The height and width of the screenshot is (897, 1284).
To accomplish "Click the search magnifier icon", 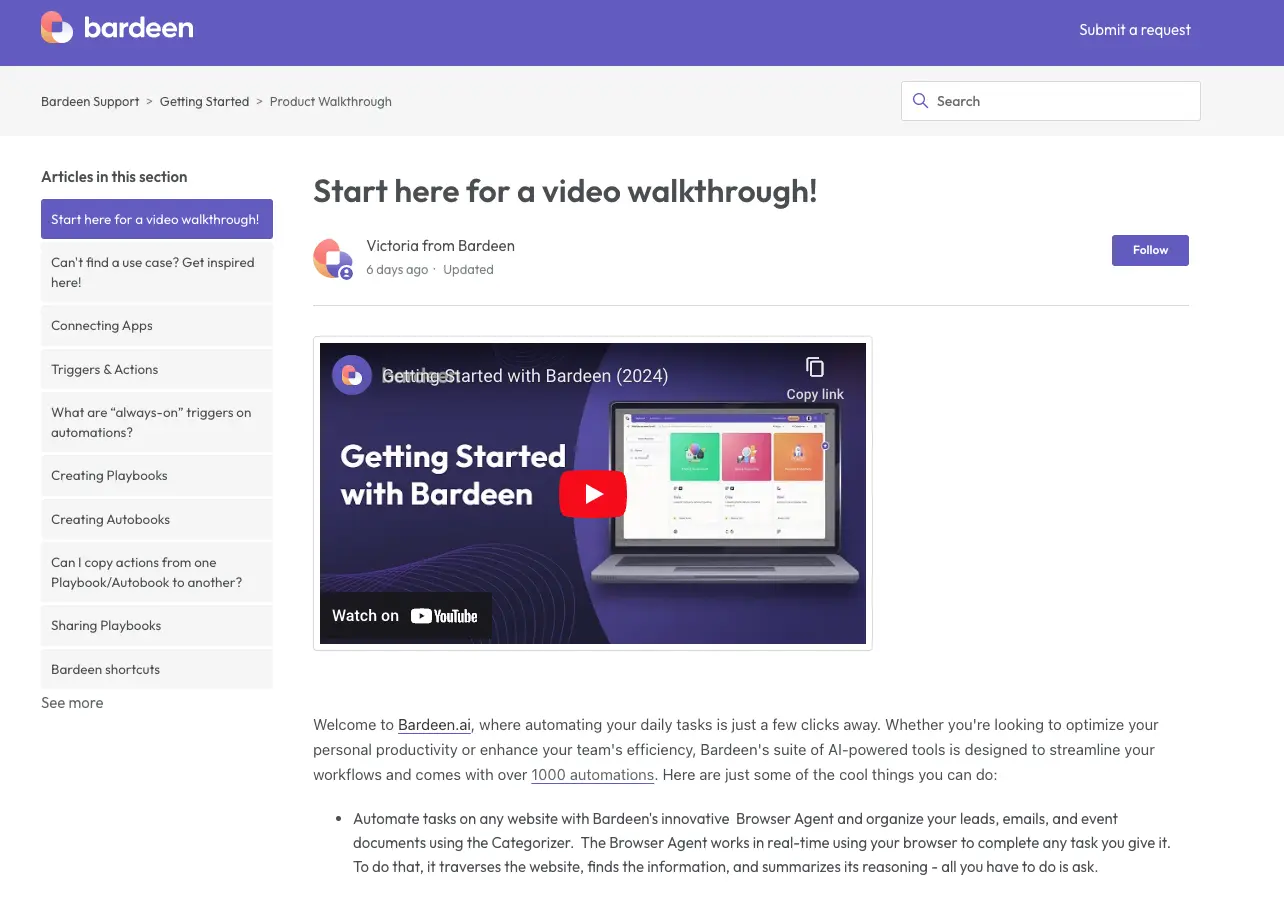I will [x=920, y=101].
